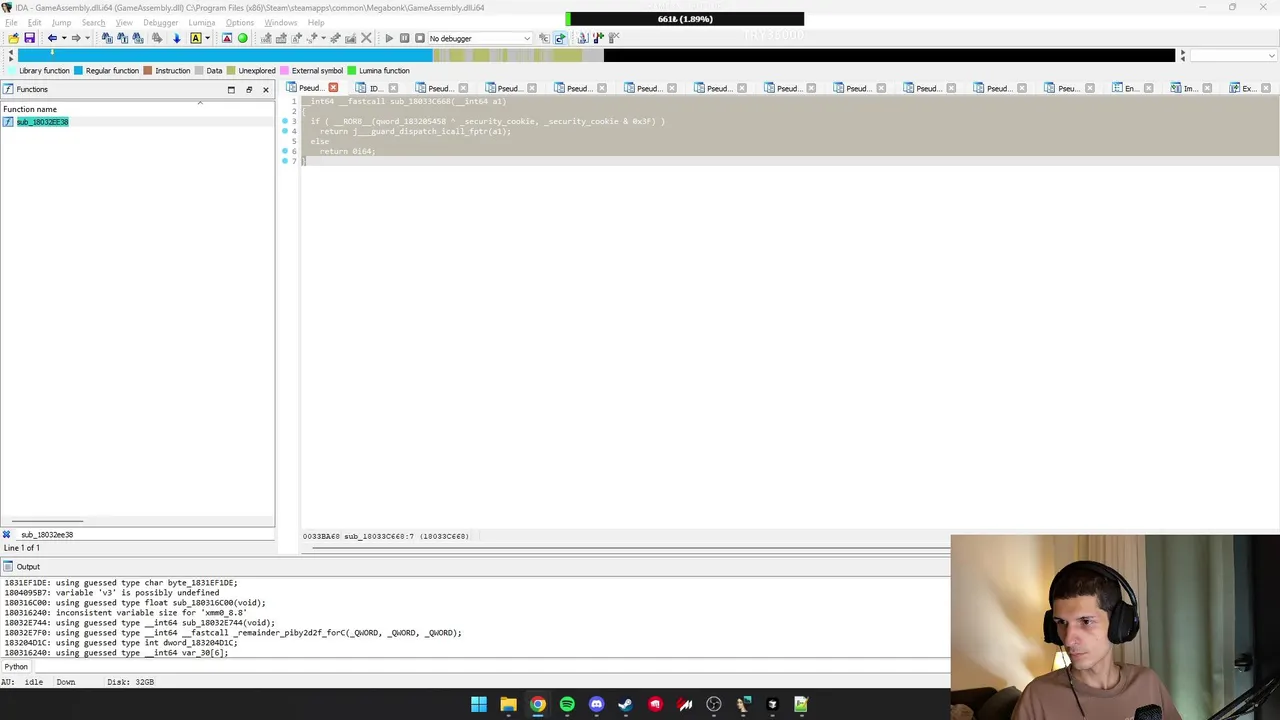The height and width of the screenshot is (720, 1280).
Task: Open dropdown beside yellow 'A' icon
Action: coord(207,38)
